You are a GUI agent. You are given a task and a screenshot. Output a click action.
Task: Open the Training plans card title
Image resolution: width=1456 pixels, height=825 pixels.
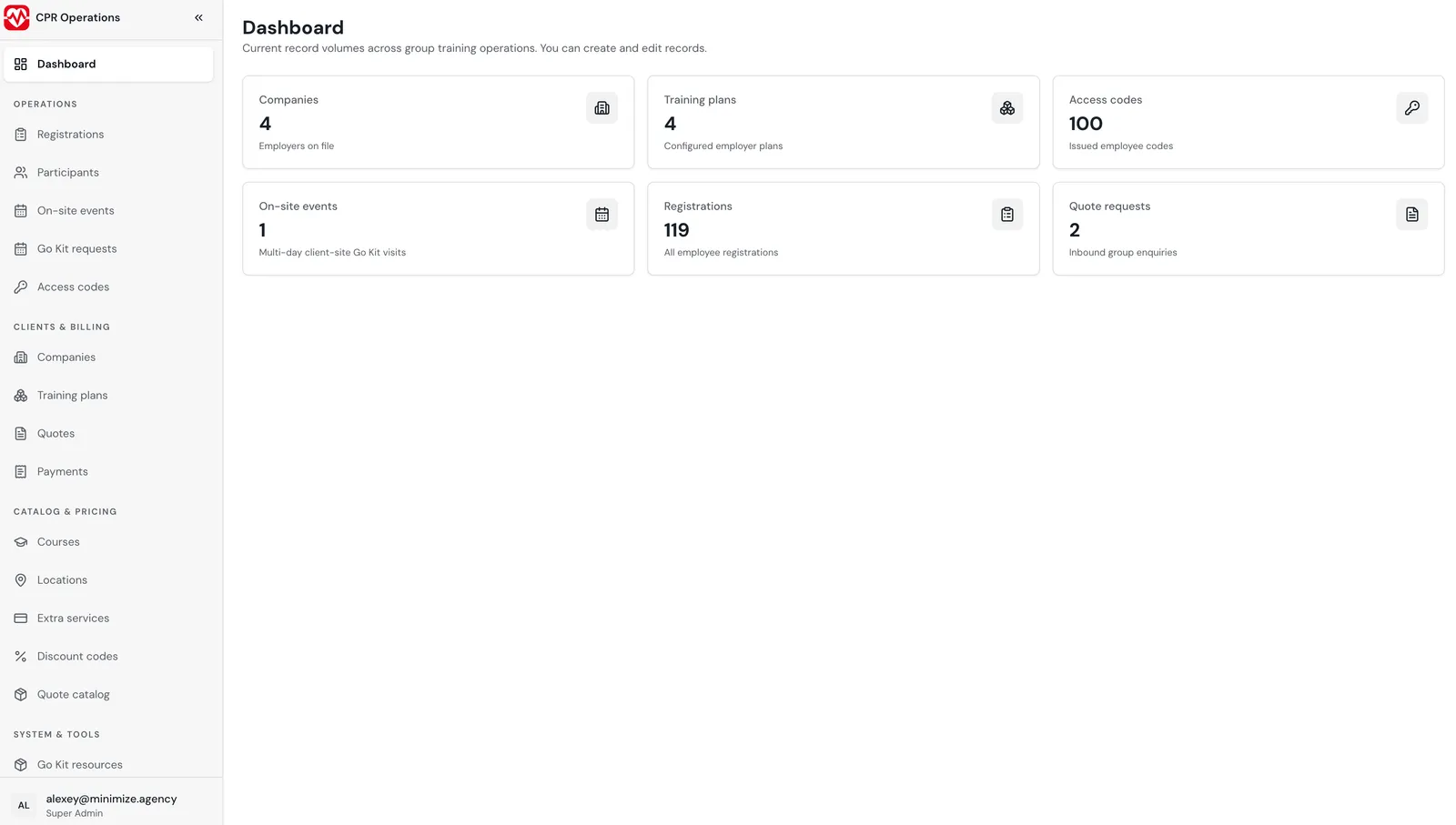pos(700,100)
